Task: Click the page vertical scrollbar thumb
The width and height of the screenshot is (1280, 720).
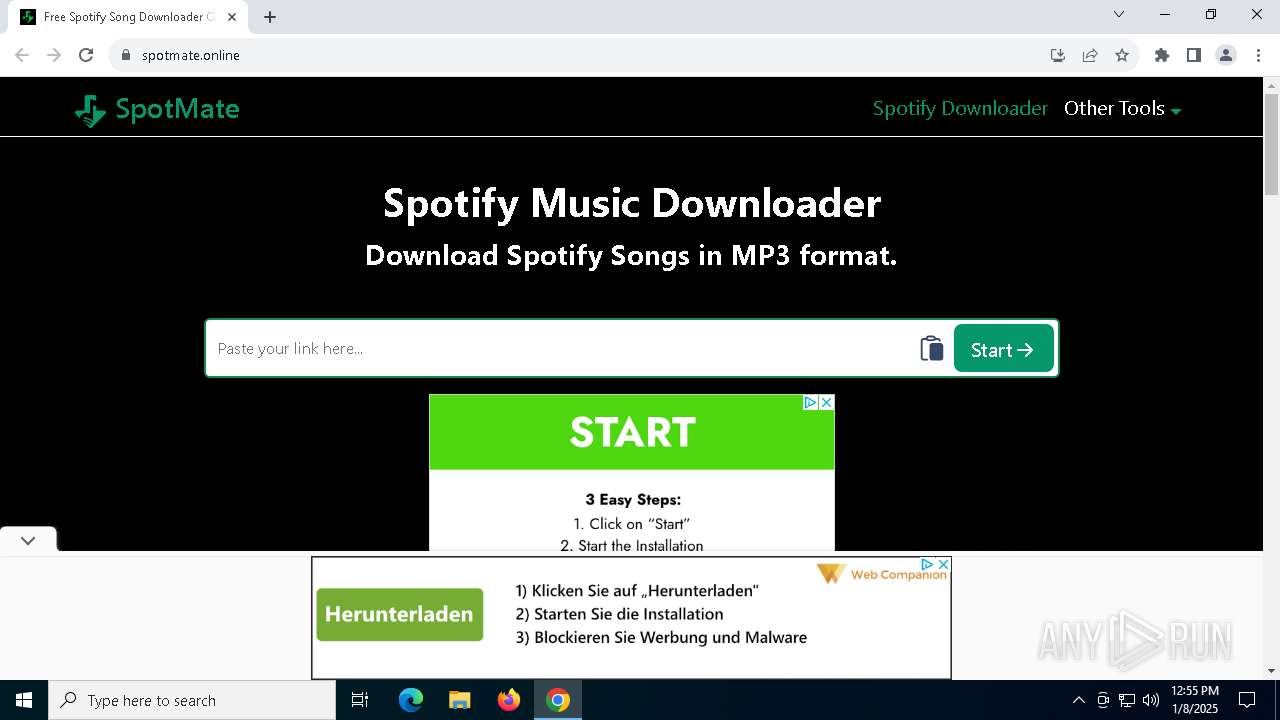Action: [1272, 145]
